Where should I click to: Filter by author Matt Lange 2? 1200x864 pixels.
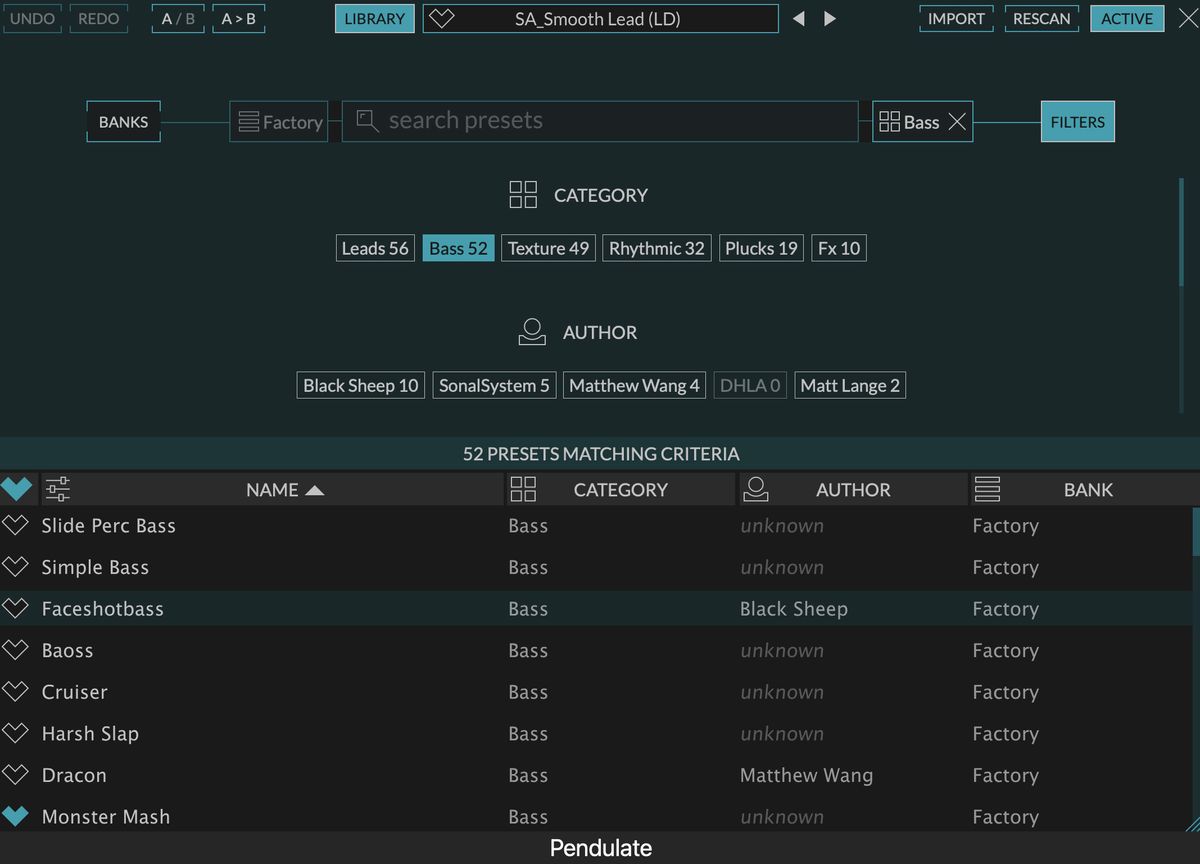850,385
